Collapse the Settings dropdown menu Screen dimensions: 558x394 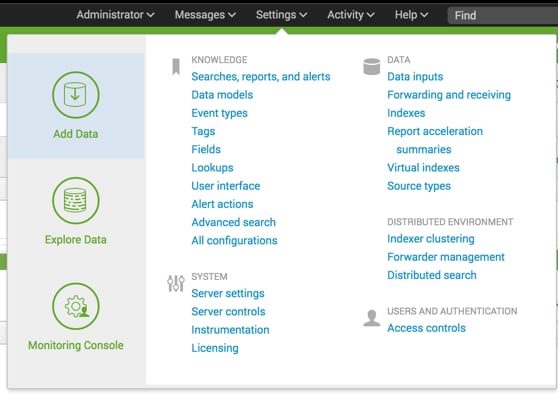coord(281,15)
